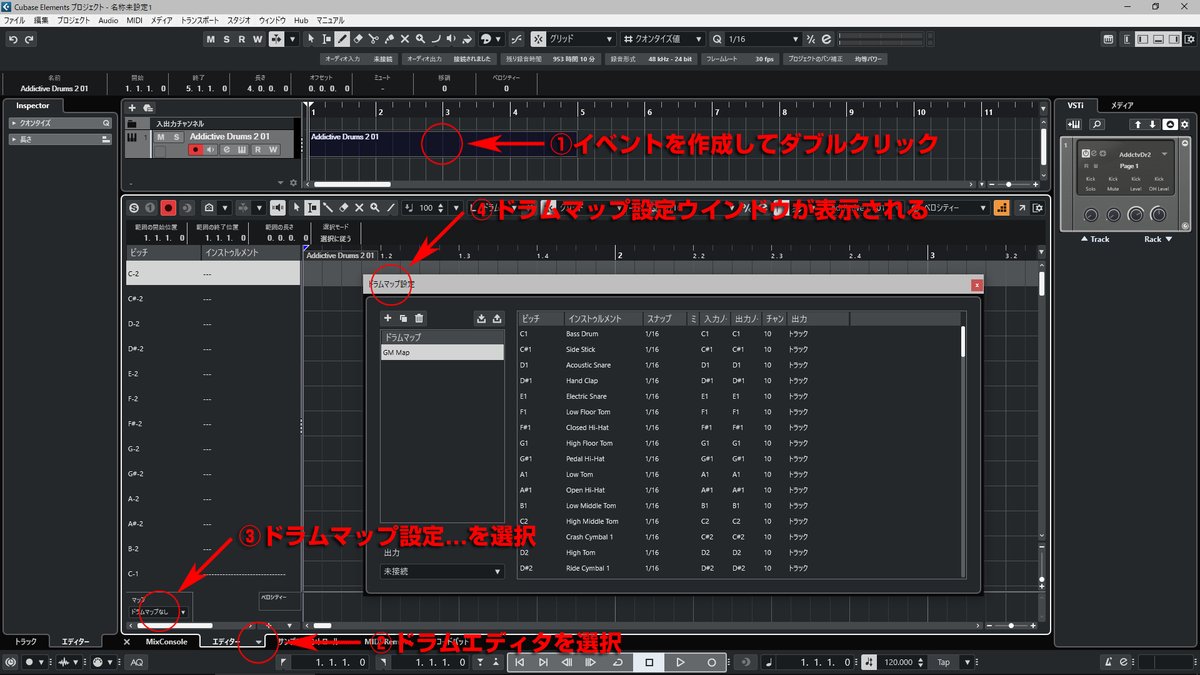Image resolution: width=1200 pixels, height=675 pixels.
Task: Select the Erase tool in drum editor toolbar
Action: pyautogui.click(x=343, y=208)
